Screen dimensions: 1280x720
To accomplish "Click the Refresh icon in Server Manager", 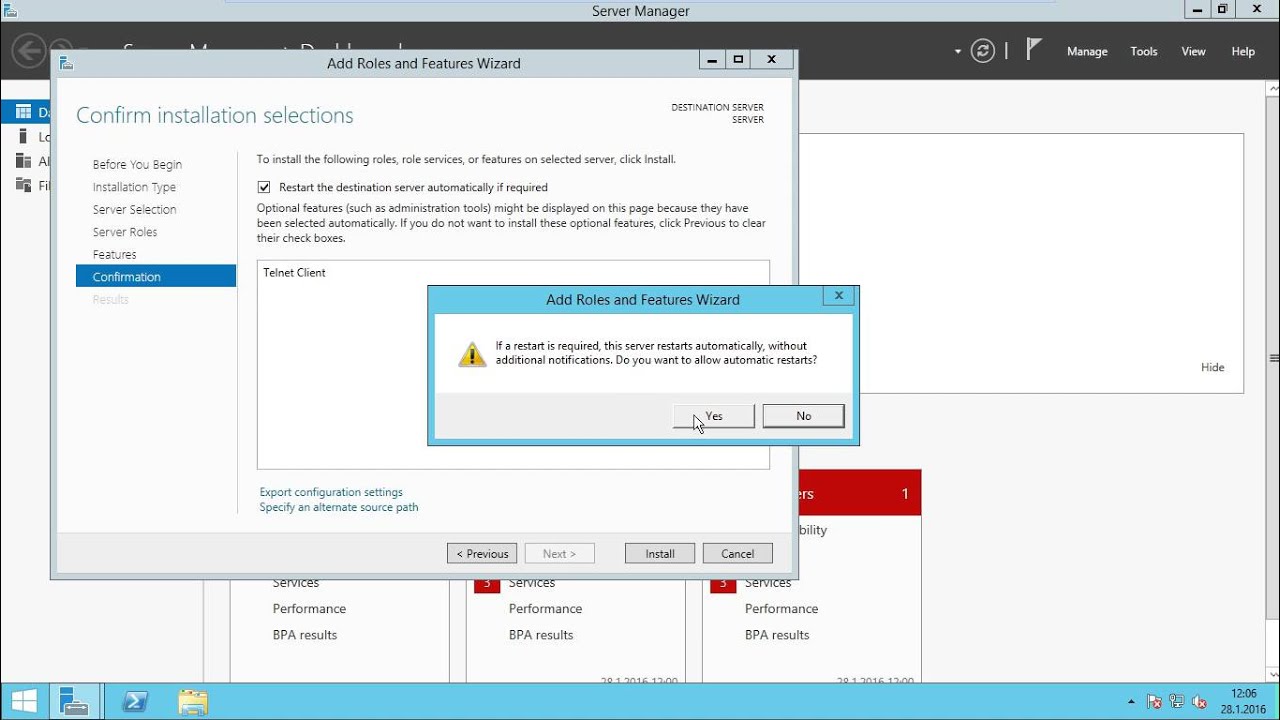I will pos(983,51).
